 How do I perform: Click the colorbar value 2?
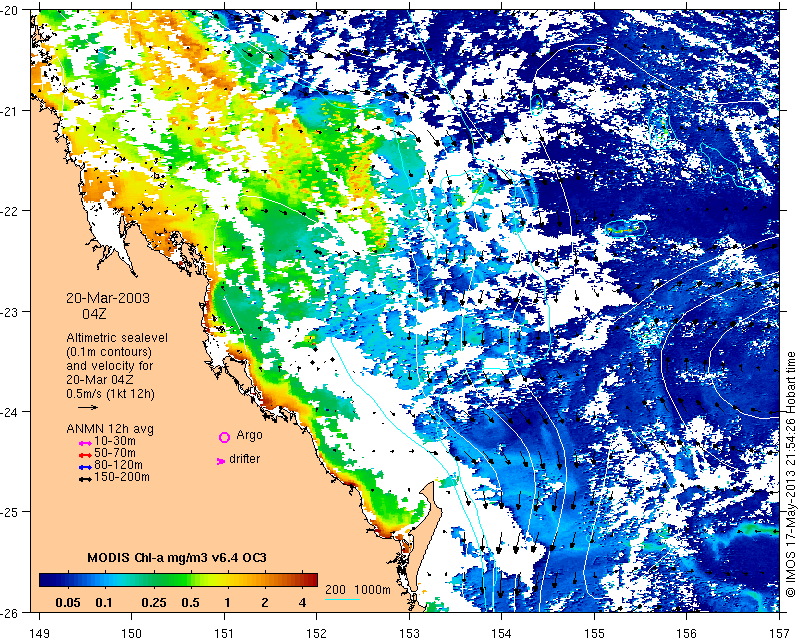[265, 603]
